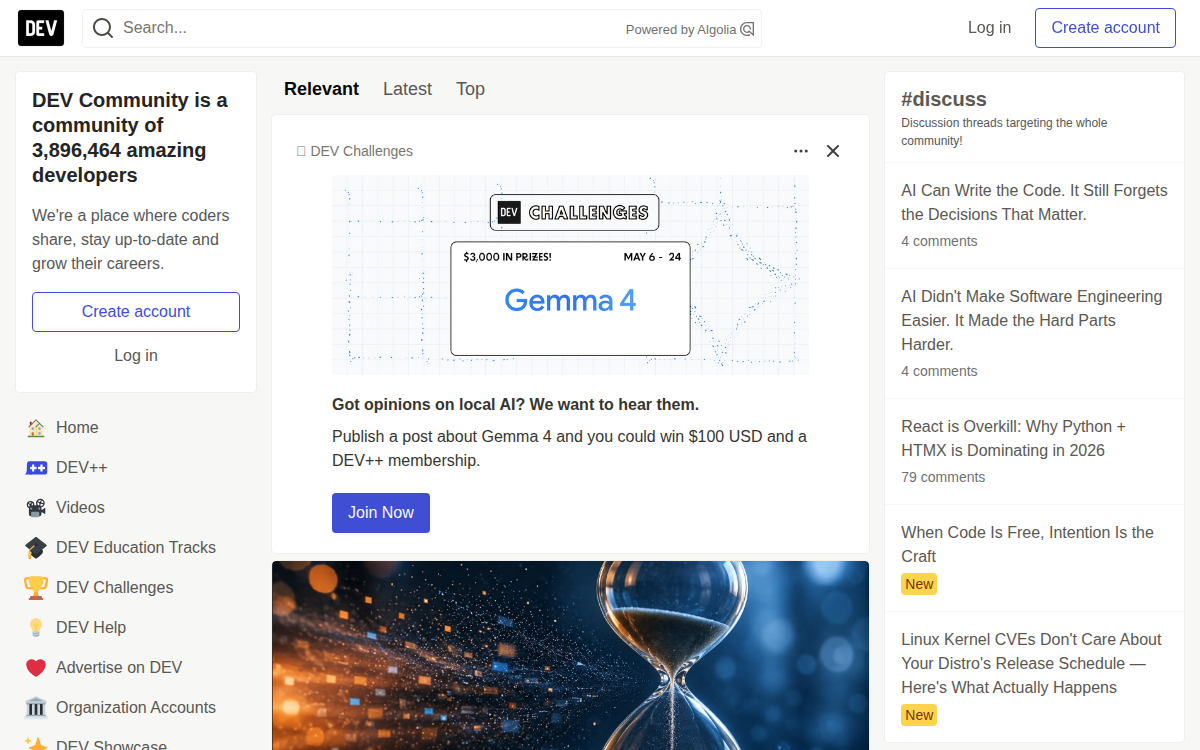1200x750 pixels.
Task: Click the Join Now button
Action: (x=381, y=513)
